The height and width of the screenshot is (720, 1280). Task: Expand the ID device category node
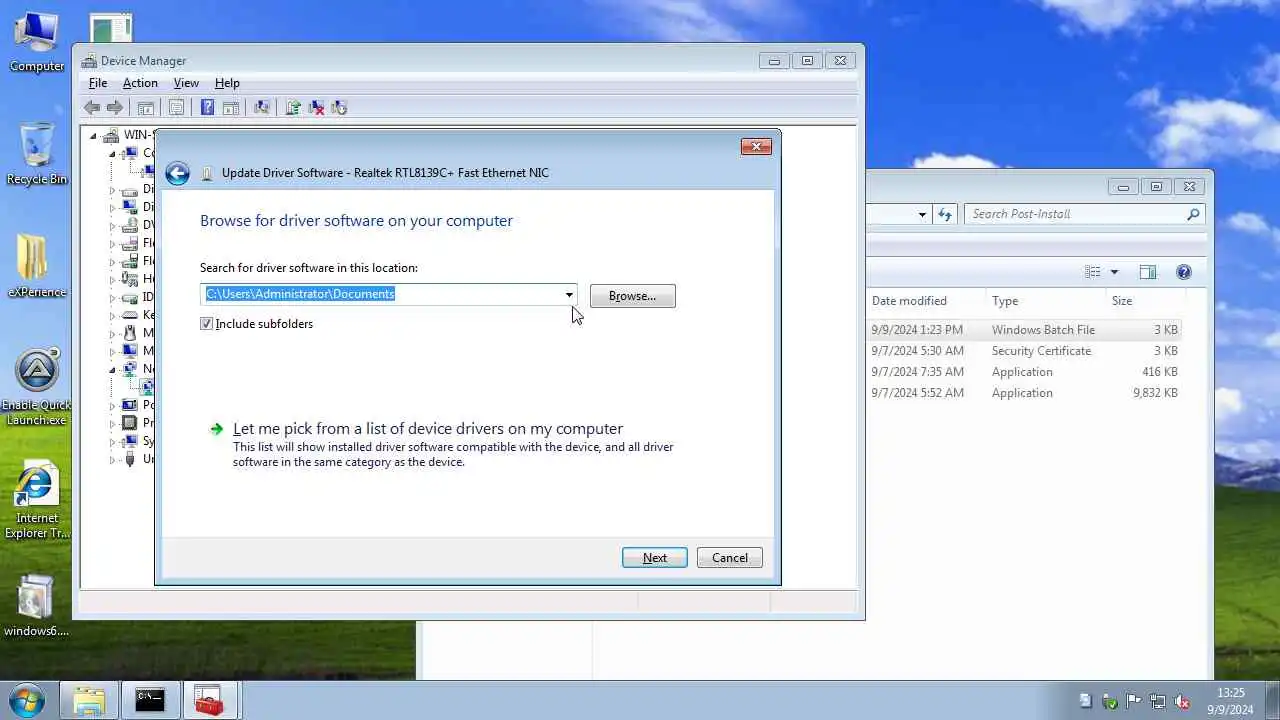click(112, 297)
